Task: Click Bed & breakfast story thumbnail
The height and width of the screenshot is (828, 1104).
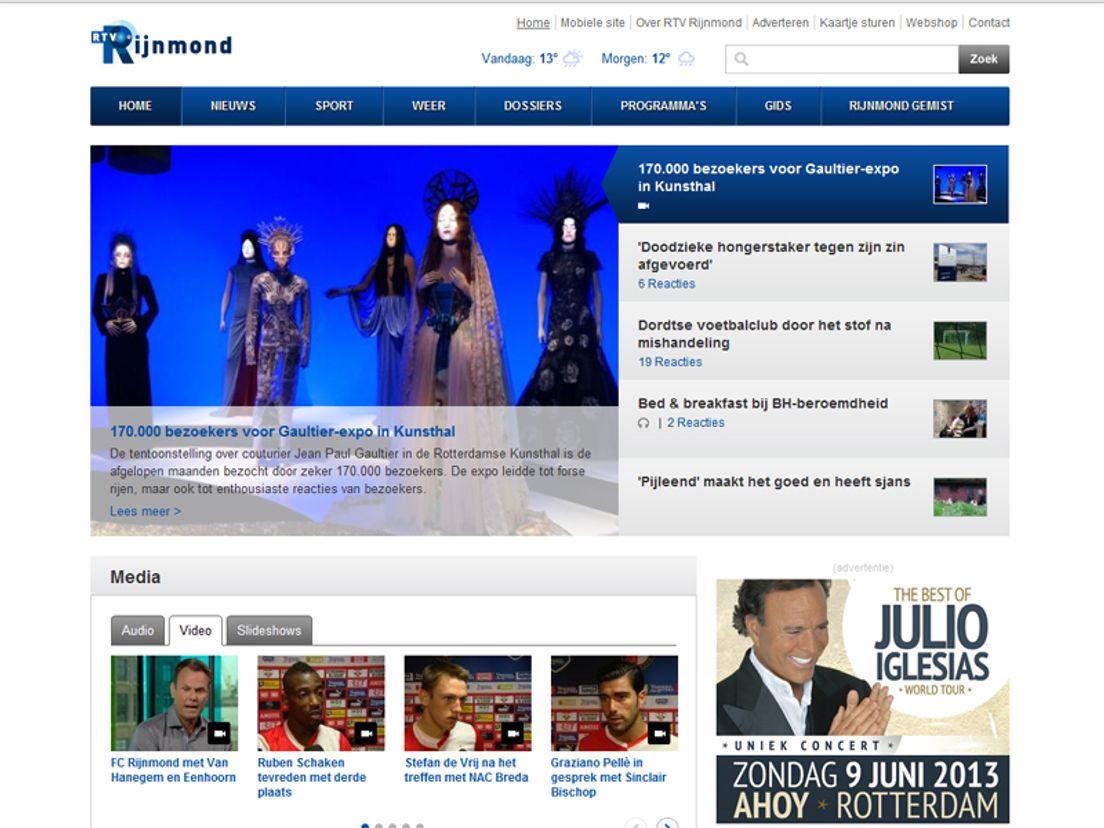Action: (x=960, y=419)
